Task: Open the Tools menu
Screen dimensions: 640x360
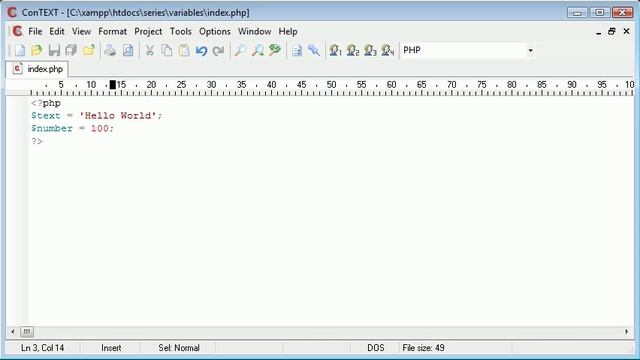Action: point(180,31)
